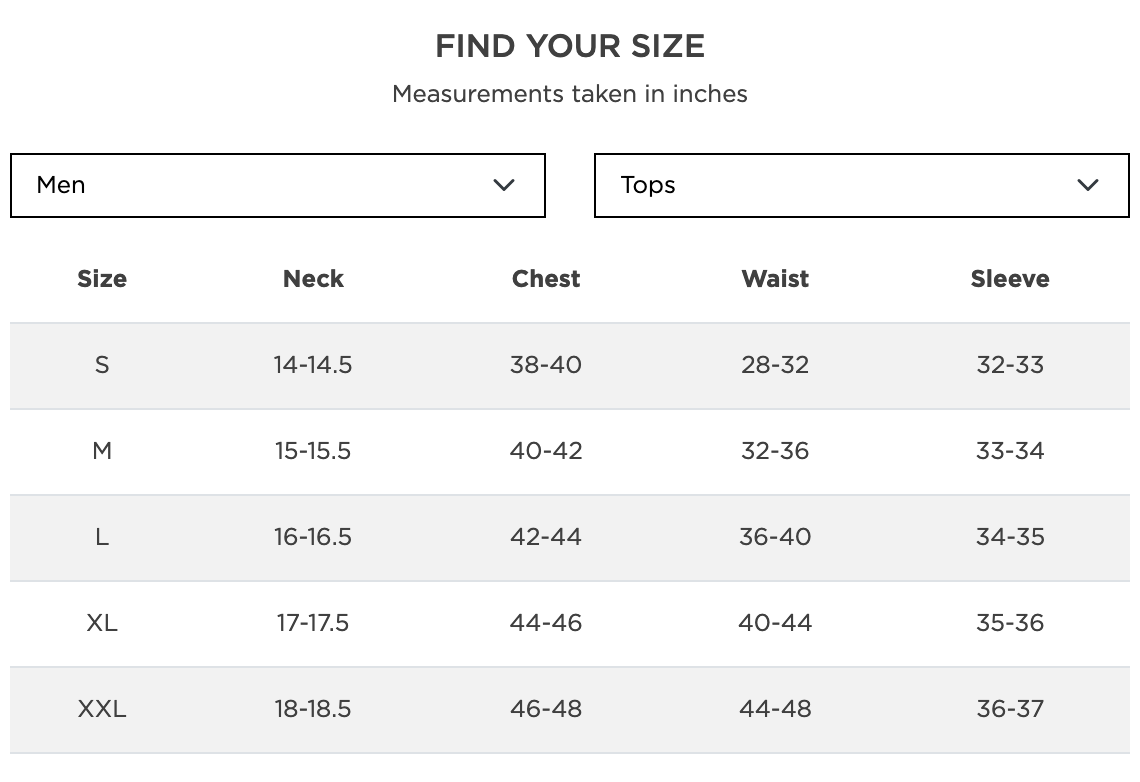Click the Sleeve column header
This screenshot has width=1140, height=782.
click(1010, 279)
